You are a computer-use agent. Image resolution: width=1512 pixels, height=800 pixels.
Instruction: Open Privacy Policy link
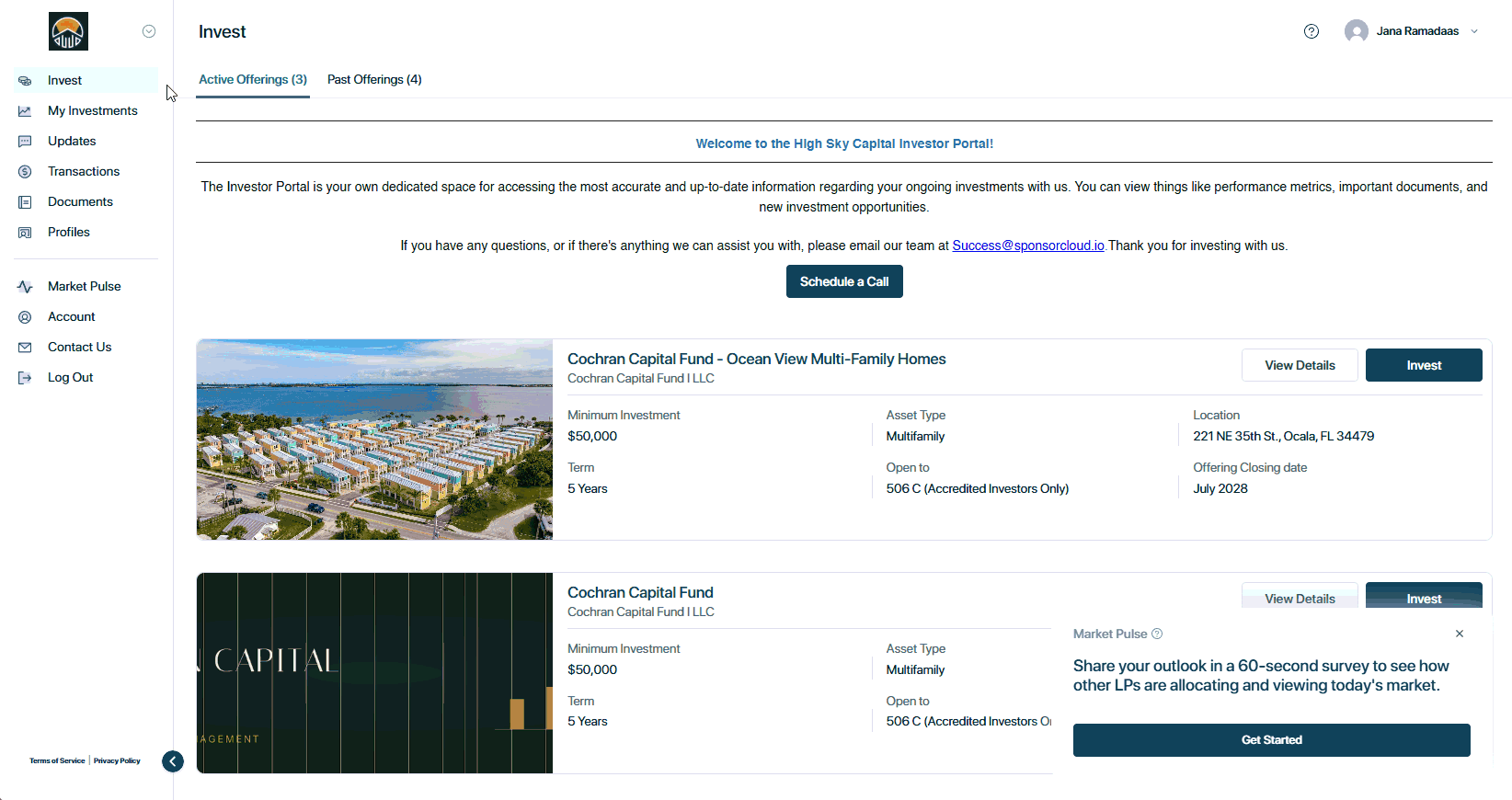[x=117, y=761]
